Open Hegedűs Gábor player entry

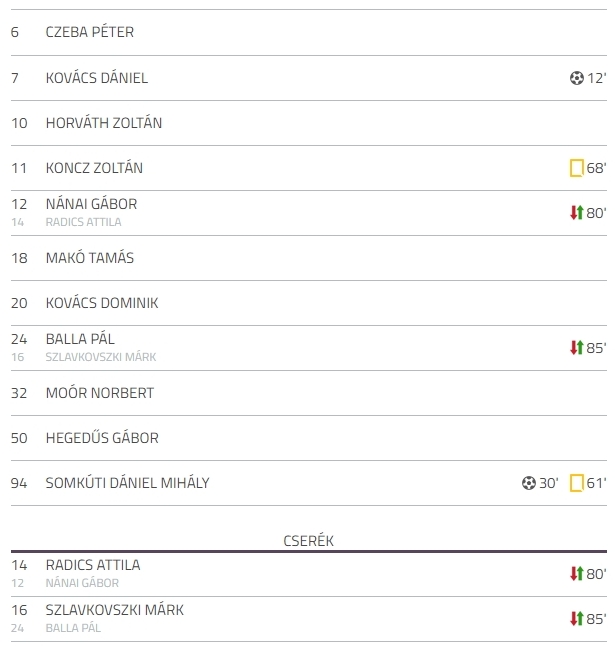(102, 438)
